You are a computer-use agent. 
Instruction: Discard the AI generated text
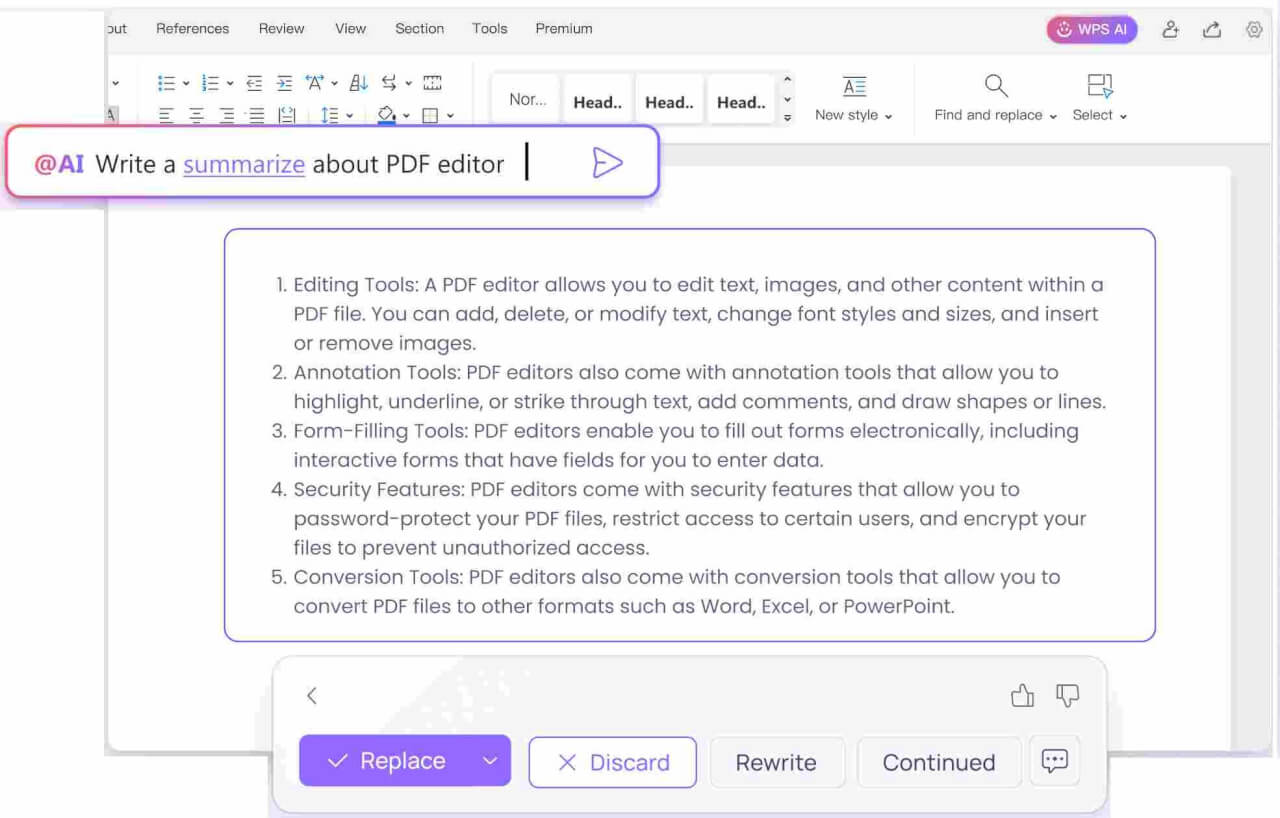[x=612, y=762]
